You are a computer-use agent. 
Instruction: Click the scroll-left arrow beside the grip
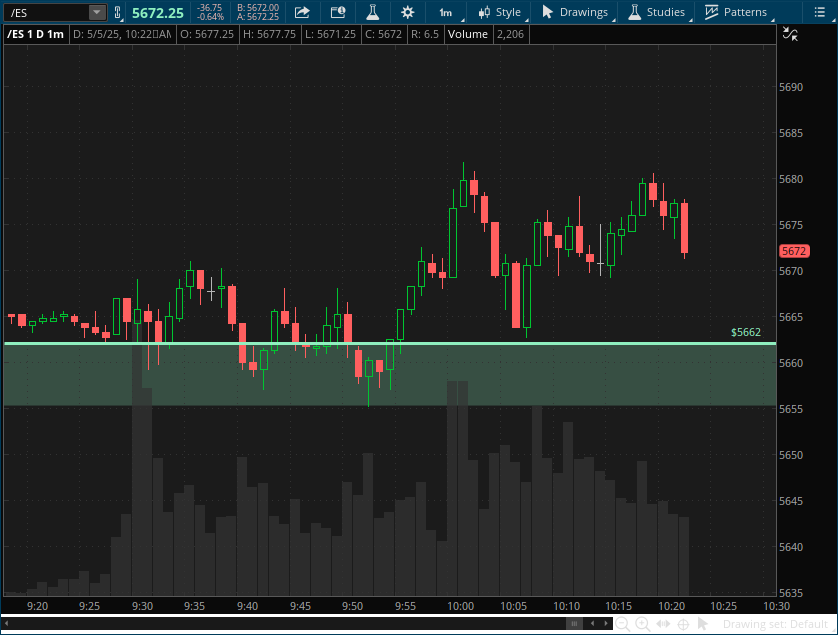592,624
